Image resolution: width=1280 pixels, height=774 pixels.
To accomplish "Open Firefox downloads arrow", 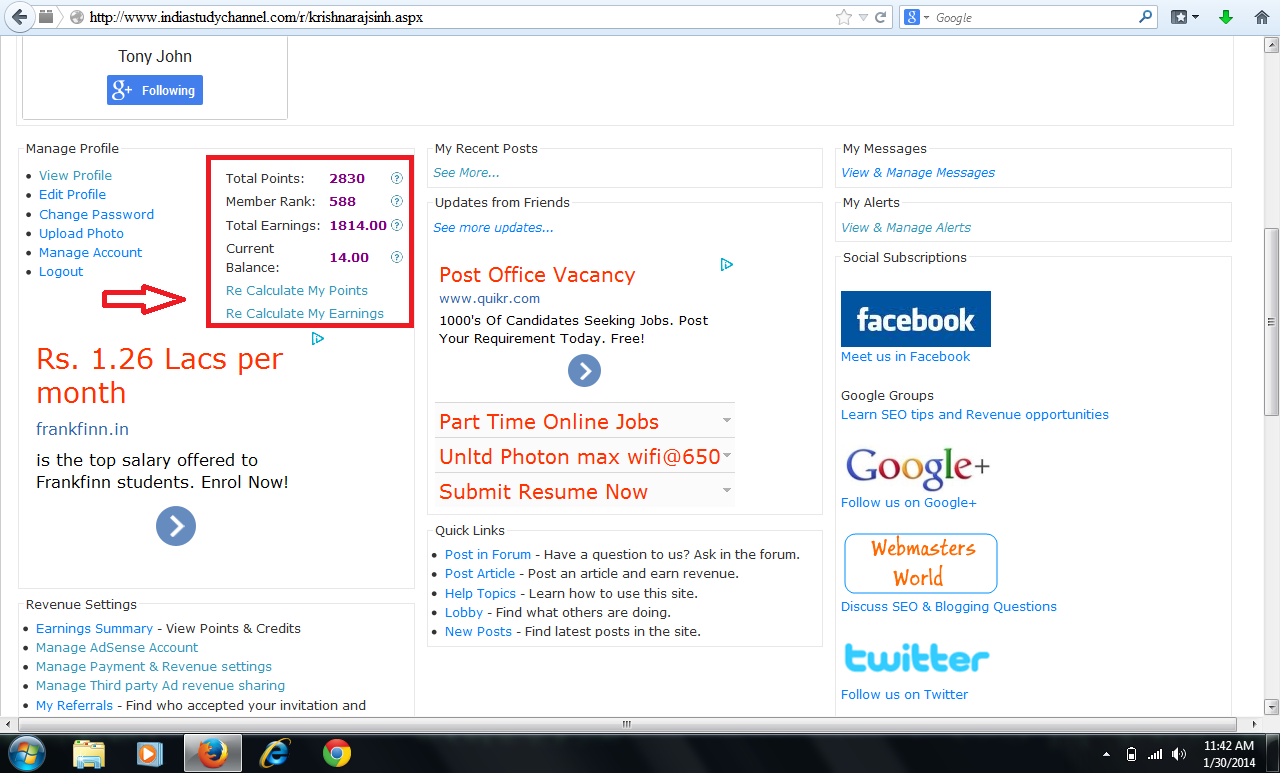I will pyautogui.click(x=1226, y=17).
